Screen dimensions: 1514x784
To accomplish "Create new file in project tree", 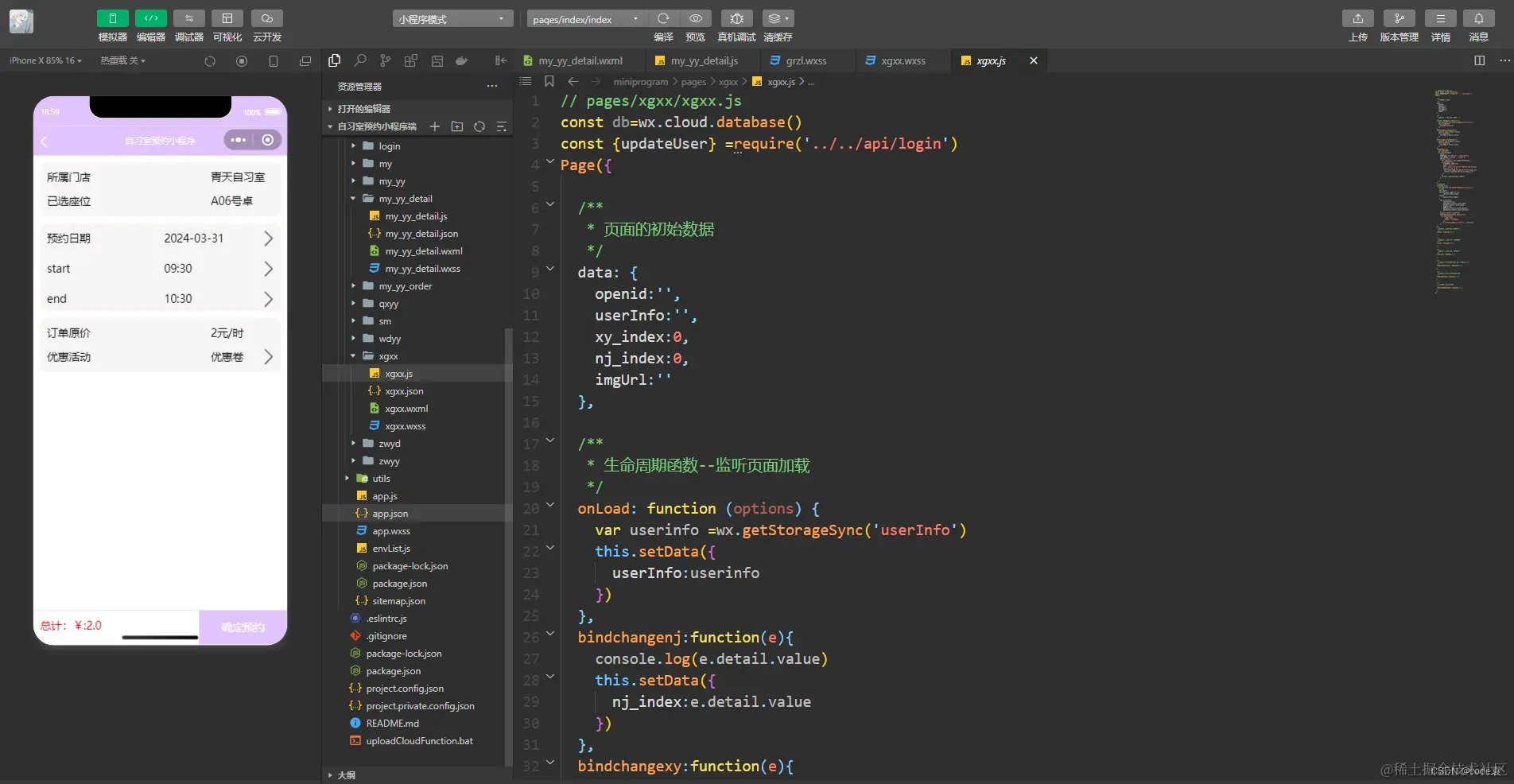I will click(x=435, y=126).
